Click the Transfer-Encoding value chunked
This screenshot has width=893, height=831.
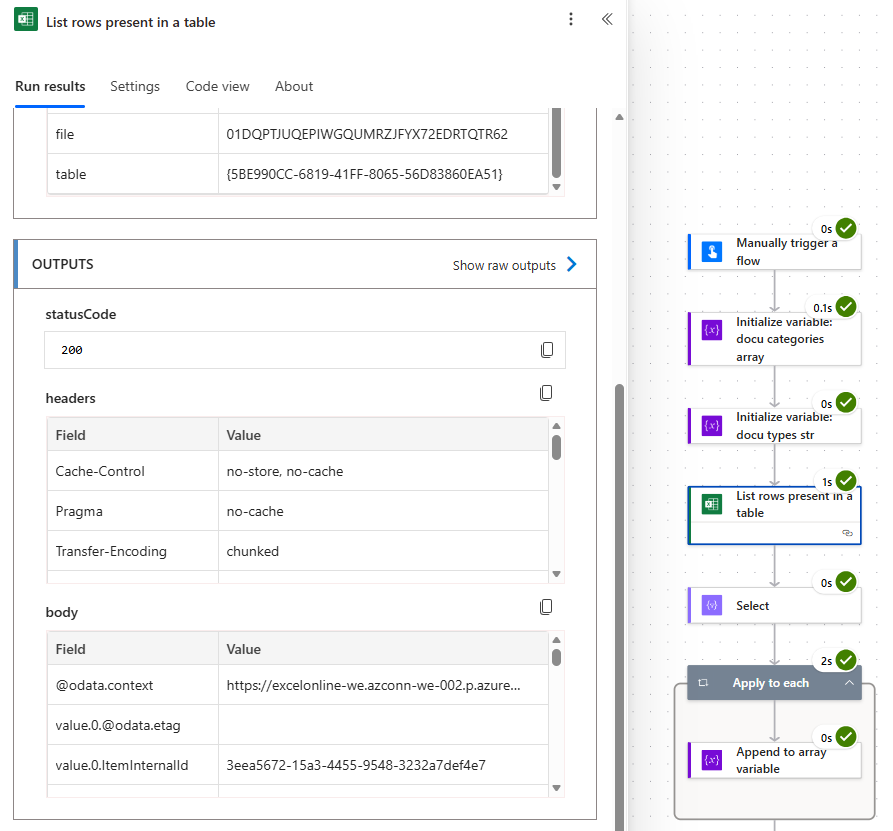tap(253, 551)
